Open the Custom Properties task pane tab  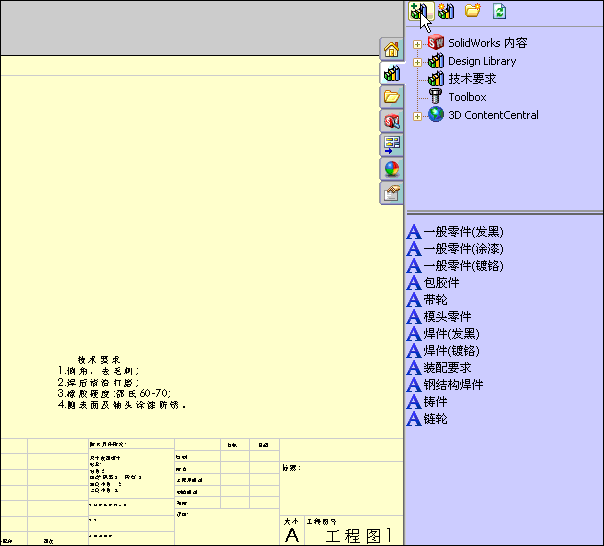click(x=391, y=193)
